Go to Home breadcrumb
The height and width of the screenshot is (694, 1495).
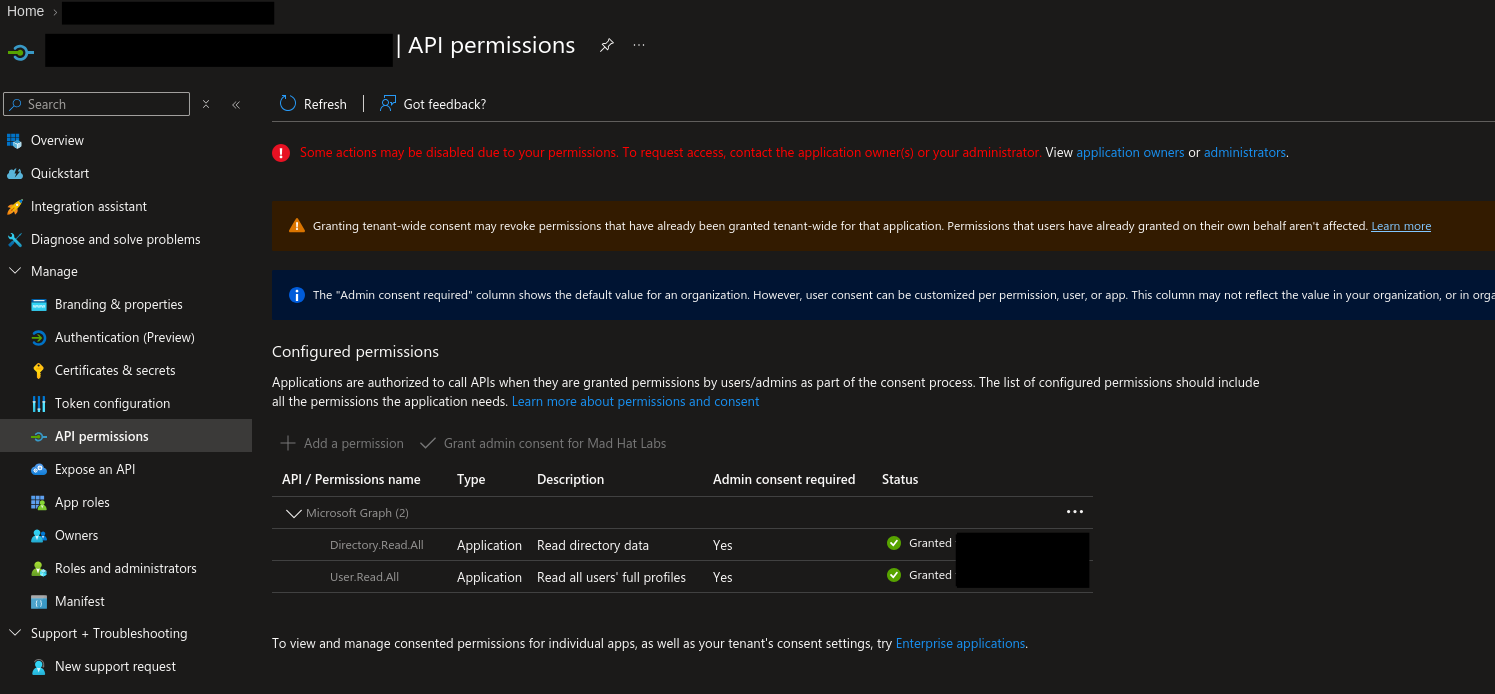click(25, 11)
